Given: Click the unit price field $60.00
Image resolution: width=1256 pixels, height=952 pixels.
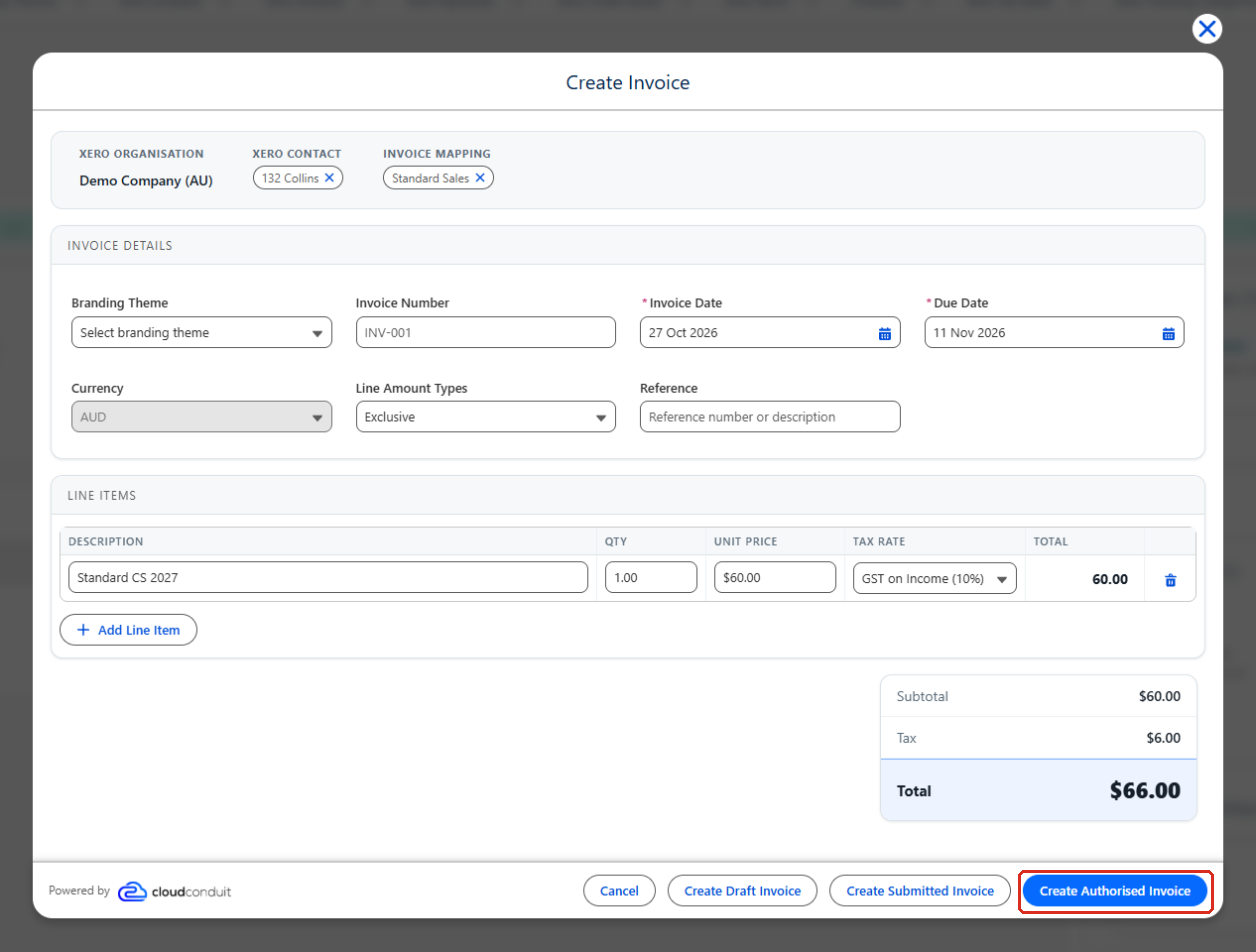Looking at the screenshot, I should pyautogui.click(x=775, y=578).
